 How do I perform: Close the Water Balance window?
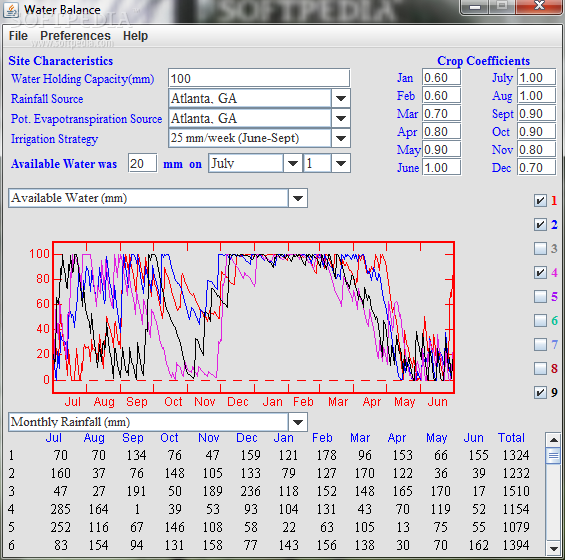pos(539,6)
